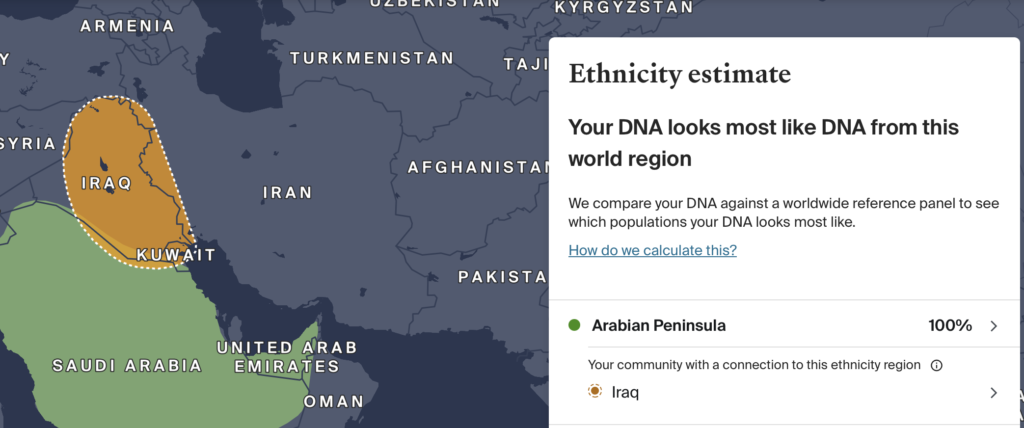Click the IRAN country label on map

[x=288, y=193]
